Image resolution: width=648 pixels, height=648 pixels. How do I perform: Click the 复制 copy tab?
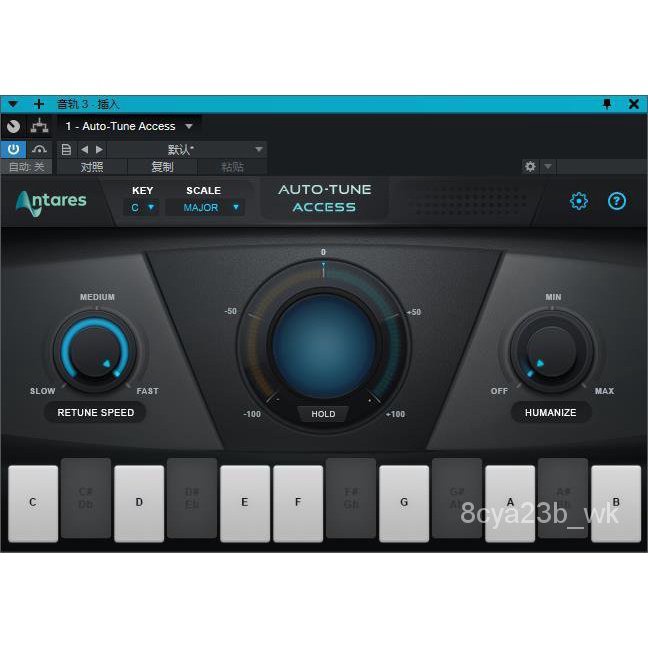tap(162, 167)
